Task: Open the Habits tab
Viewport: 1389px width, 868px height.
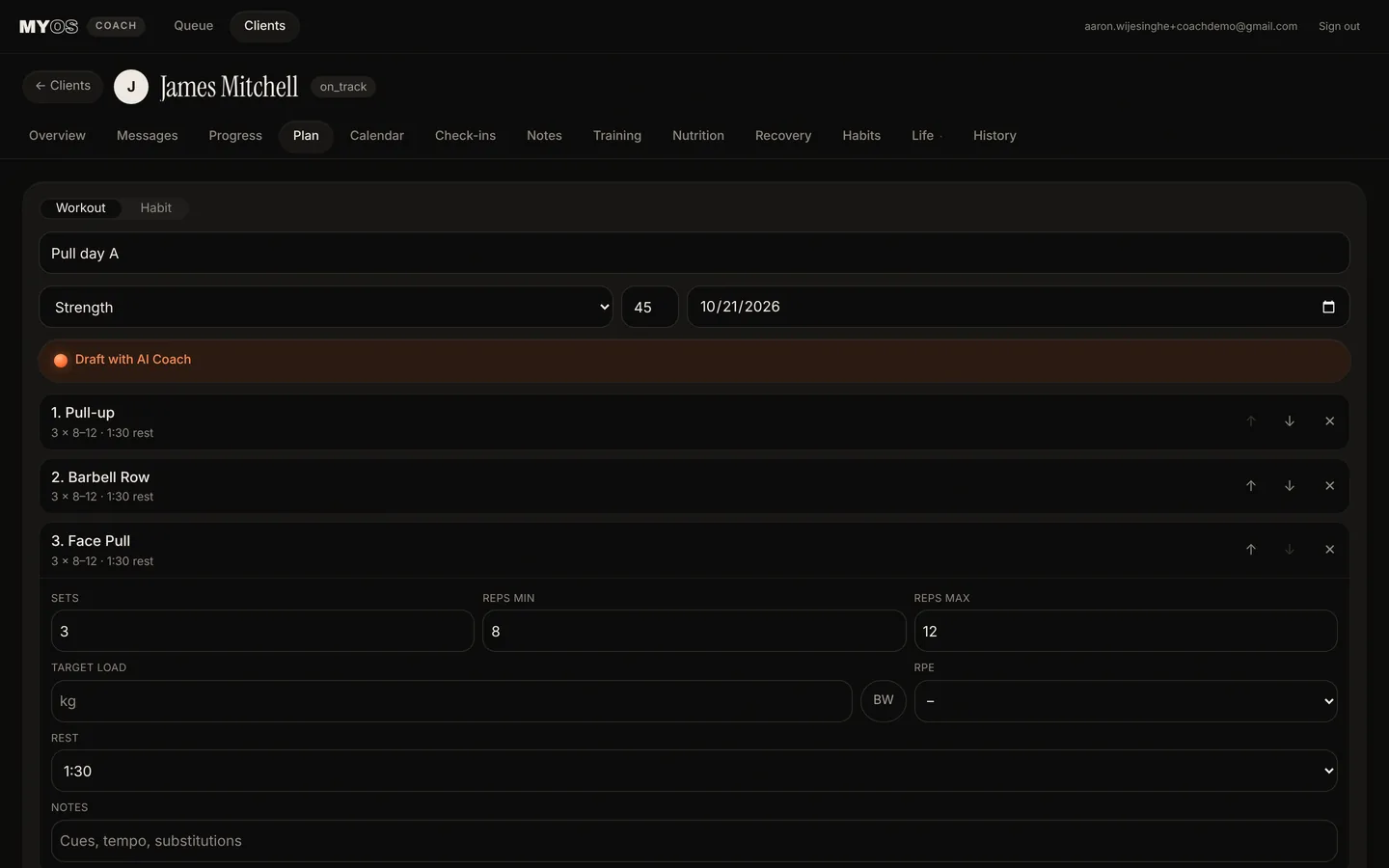Action: pos(861,136)
